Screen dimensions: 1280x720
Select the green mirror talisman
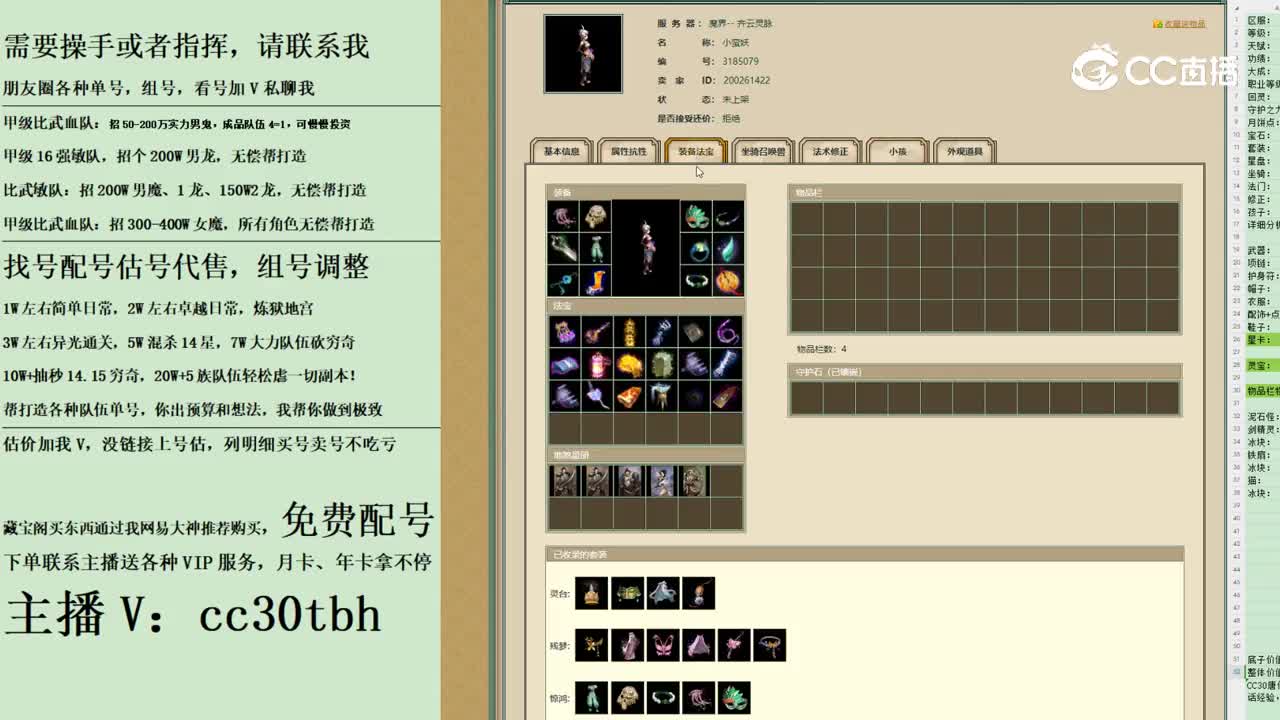(661, 364)
